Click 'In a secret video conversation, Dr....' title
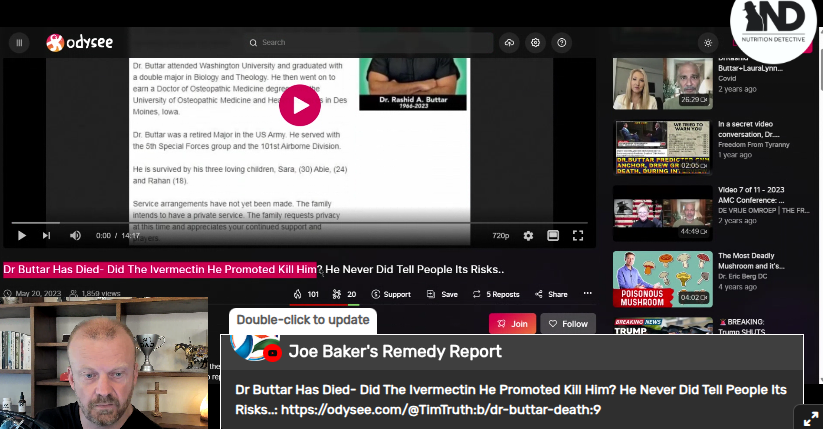The image size is (823, 429). (748, 129)
